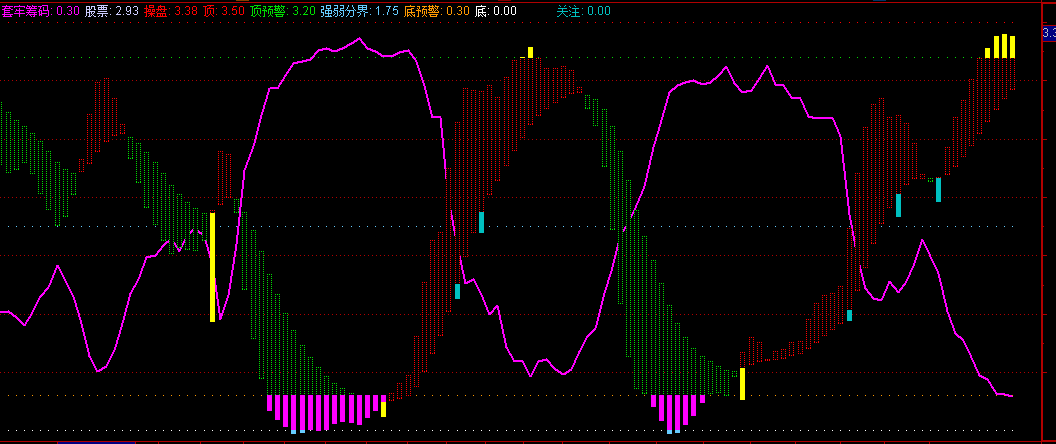Select the small yellow marker at top center
Image resolution: width=1056 pixels, height=444 pixels.
tap(531, 52)
